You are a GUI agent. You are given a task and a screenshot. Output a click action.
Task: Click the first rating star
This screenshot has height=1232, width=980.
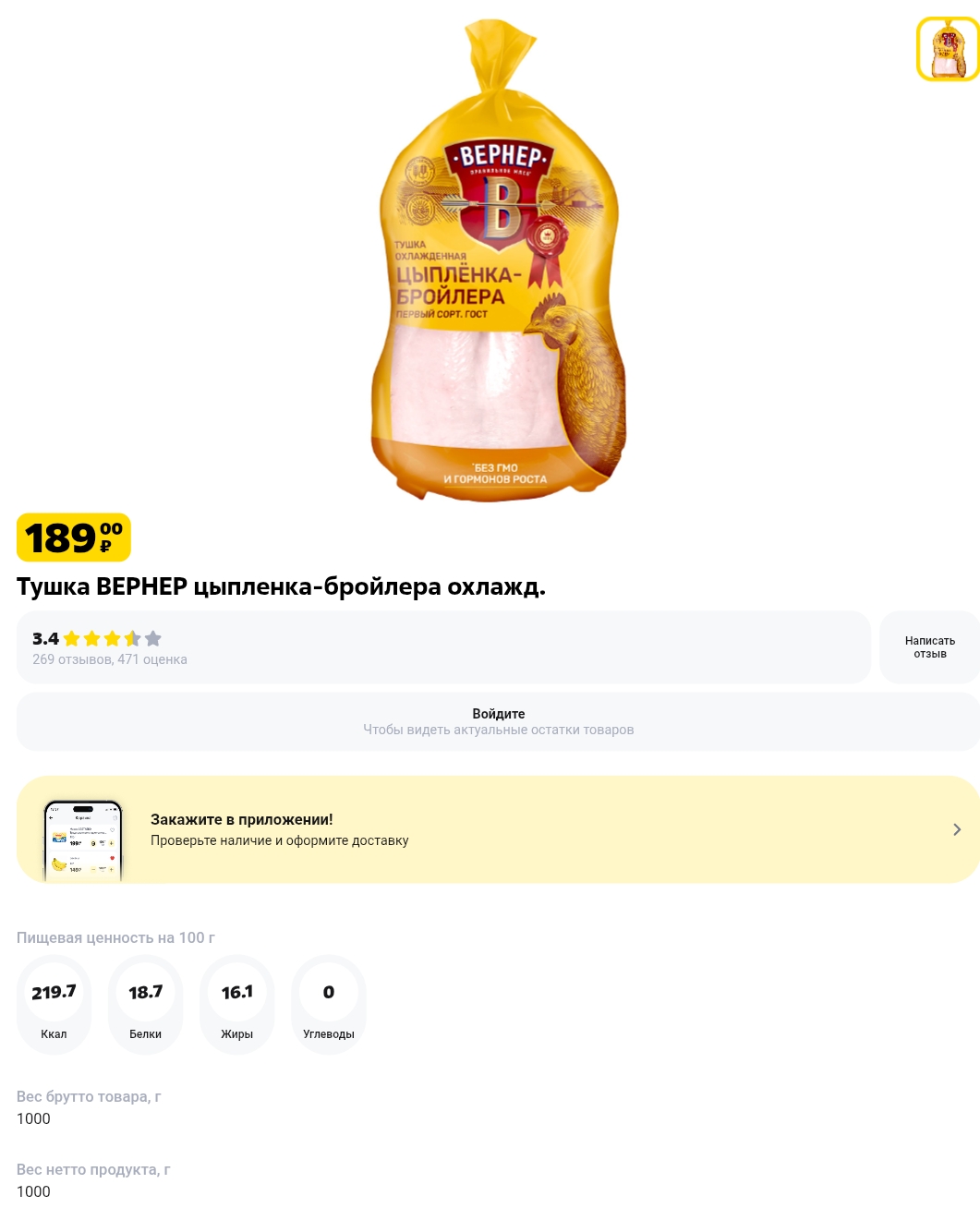tap(72, 638)
